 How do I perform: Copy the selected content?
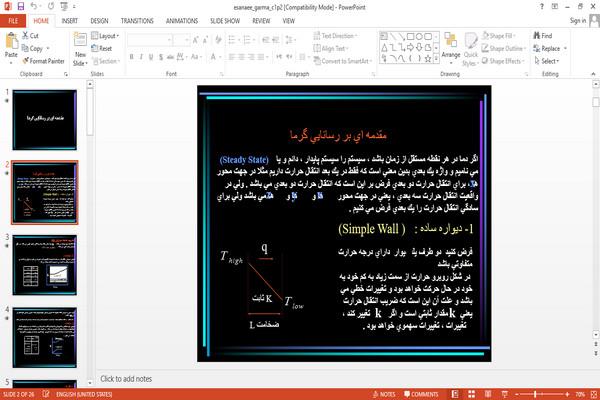32,48
